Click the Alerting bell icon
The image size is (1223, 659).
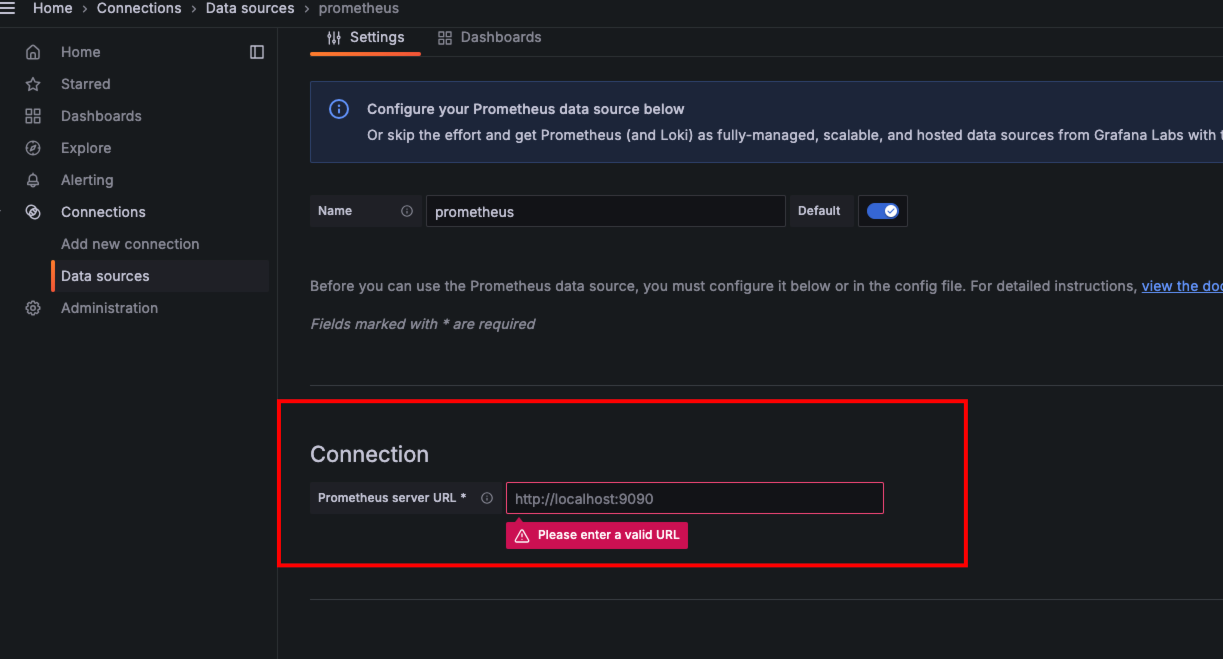click(x=33, y=180)
